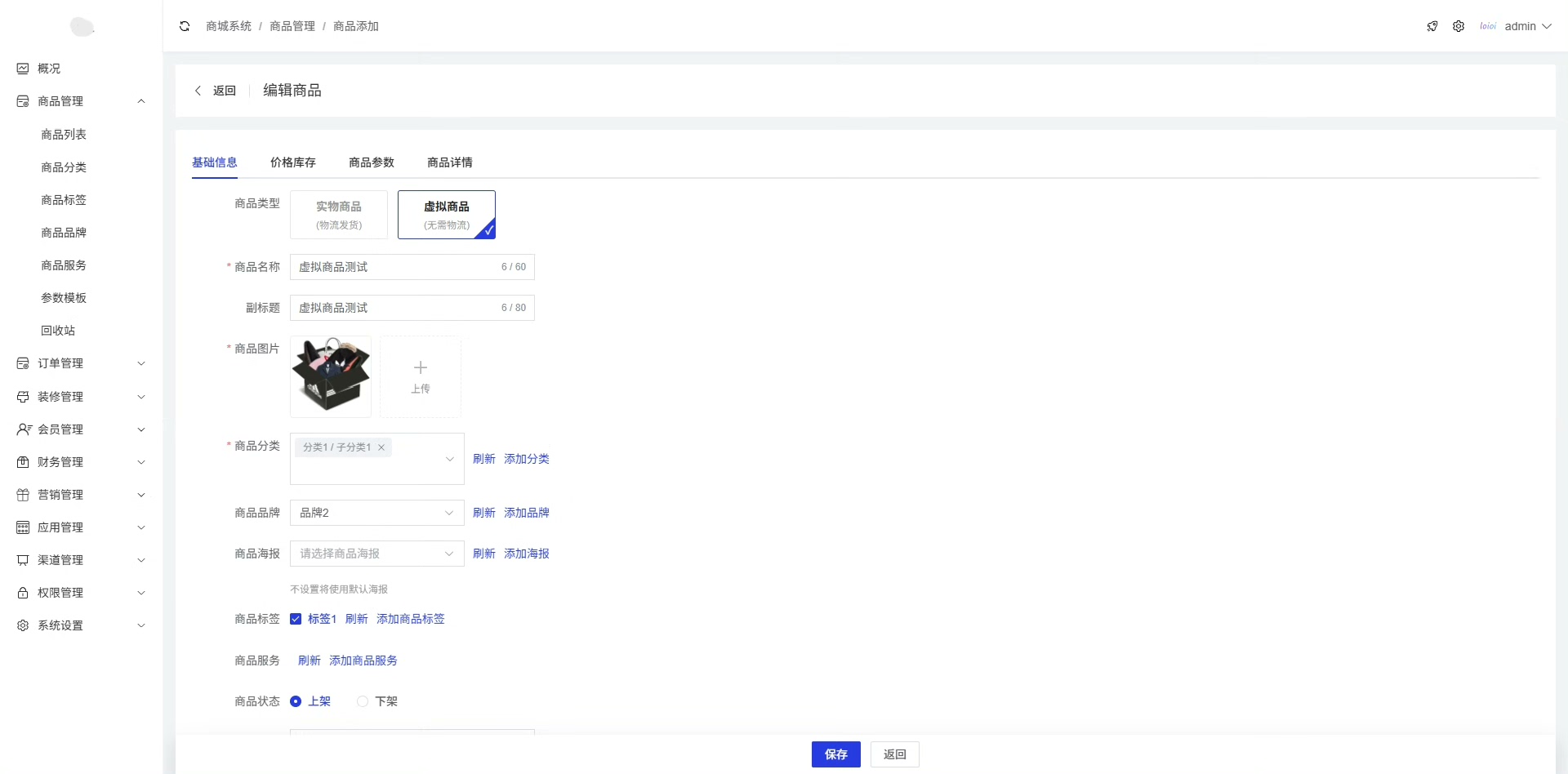The image size is (1568, 774).
Task: Click the 财务管理 sidebar icon
Action: (x=23, y=462)
